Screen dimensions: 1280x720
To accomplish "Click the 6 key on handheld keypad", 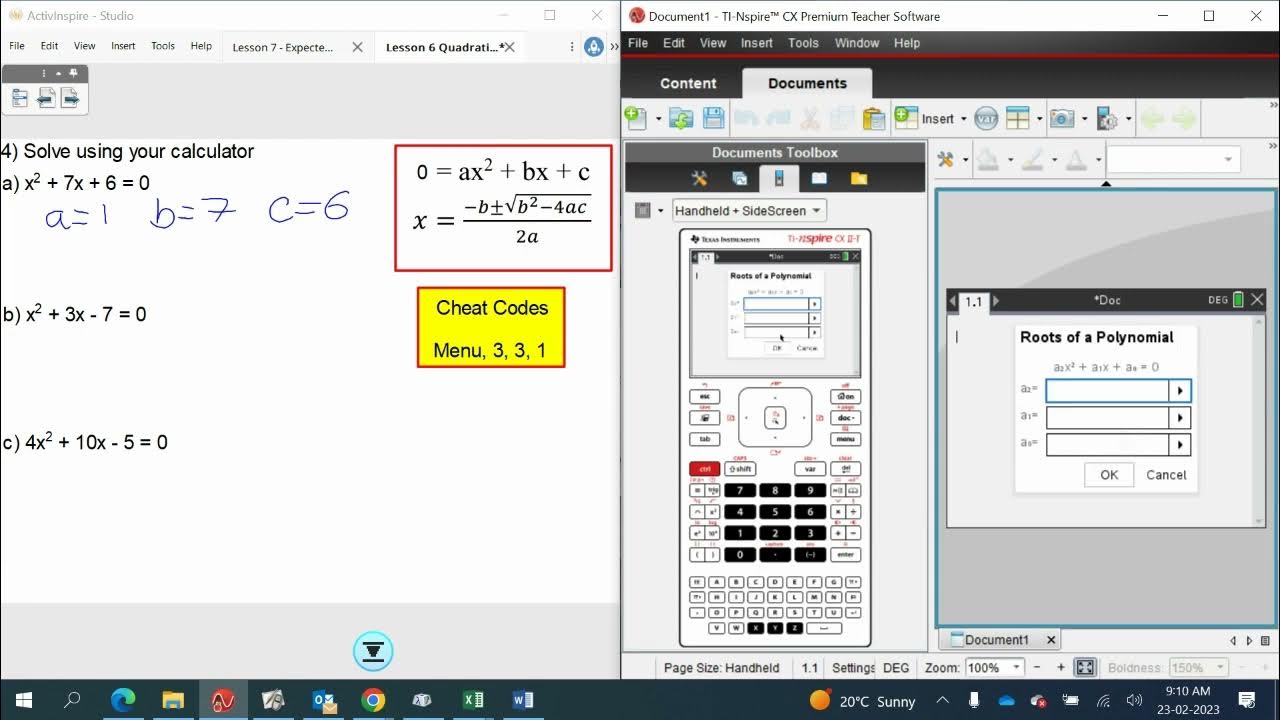I will click(x=810, y=512).
